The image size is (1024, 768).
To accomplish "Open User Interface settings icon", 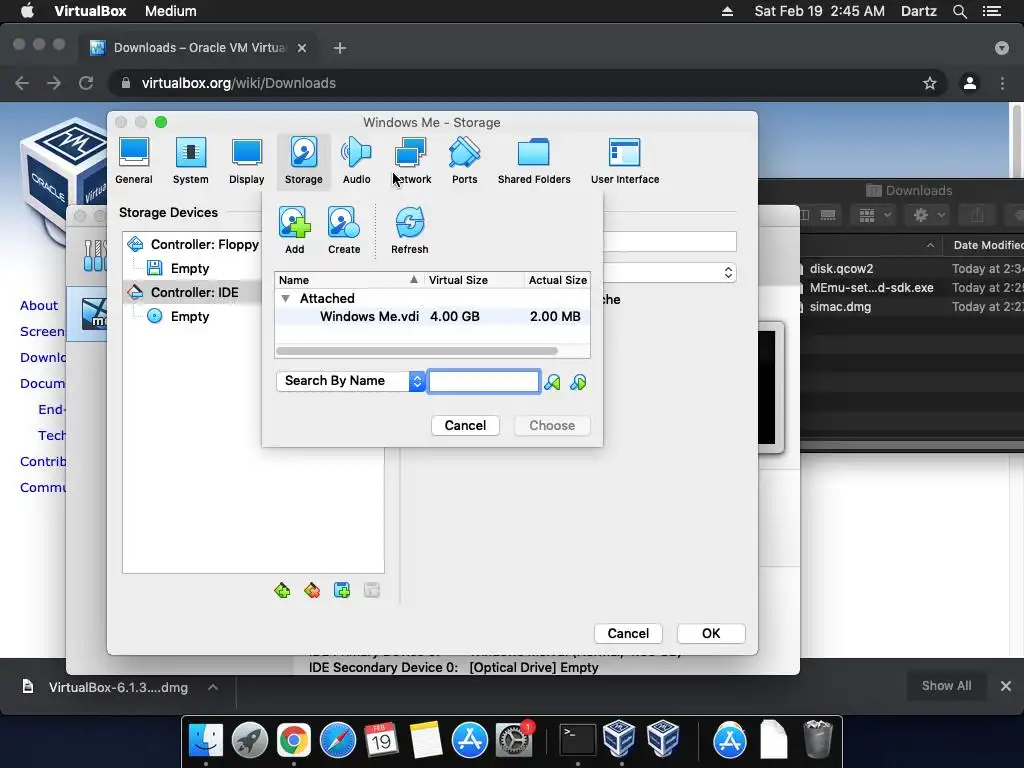I will click(x=624, y=153).
